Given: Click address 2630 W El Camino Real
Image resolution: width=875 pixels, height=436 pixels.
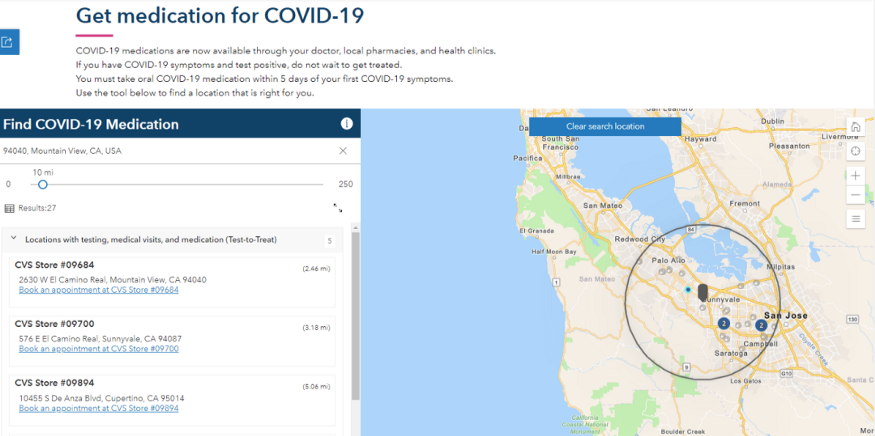Looking at the screenshot, I should 113,280.
